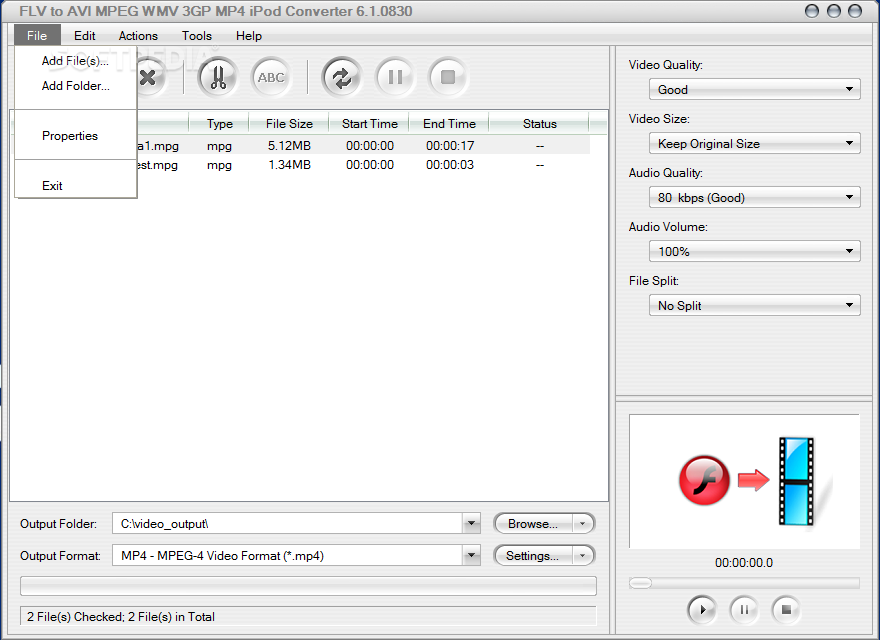The image size is (880, 640).
Task: Open the Help menu
Action: pos(249,35)
